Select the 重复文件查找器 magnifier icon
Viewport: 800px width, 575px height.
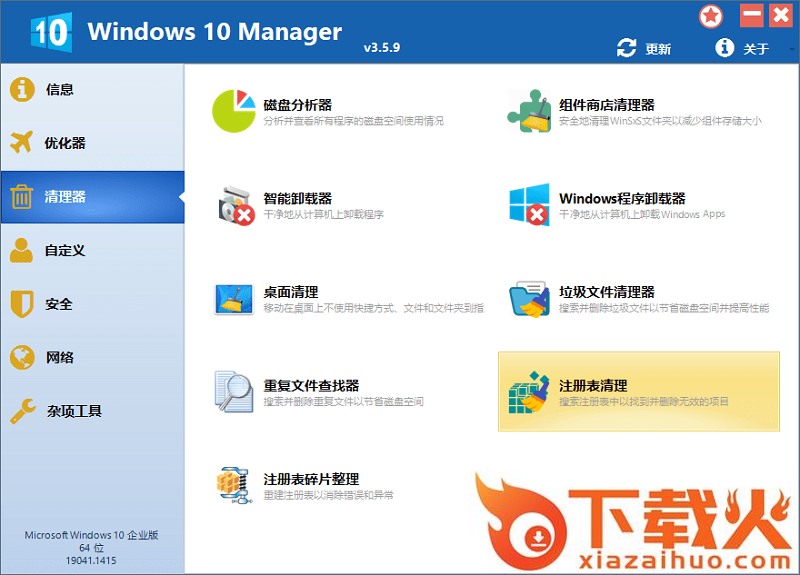coord(234,392)
